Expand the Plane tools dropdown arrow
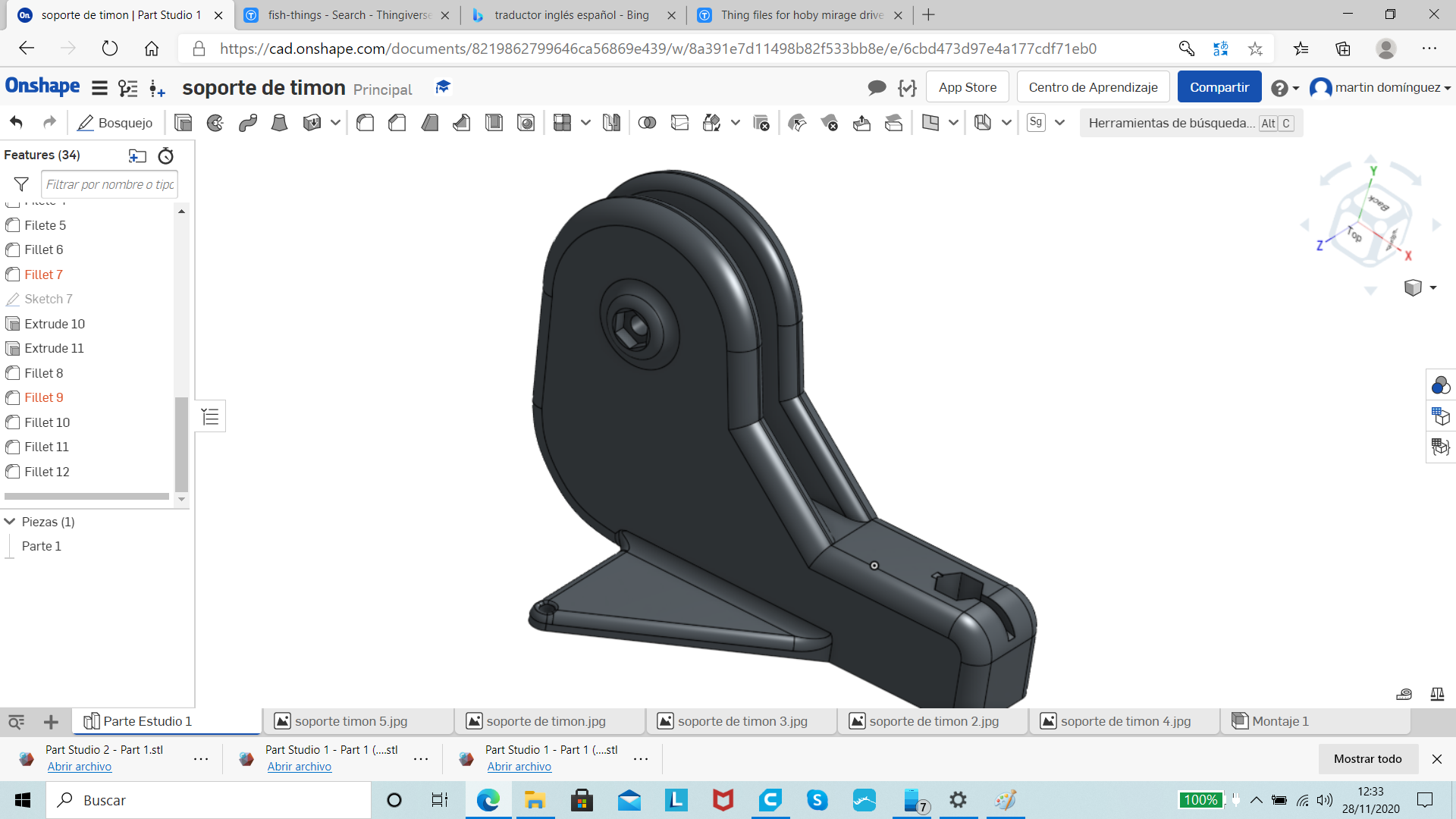This screenshot has height=819, width=1456. tap(953, 123)
